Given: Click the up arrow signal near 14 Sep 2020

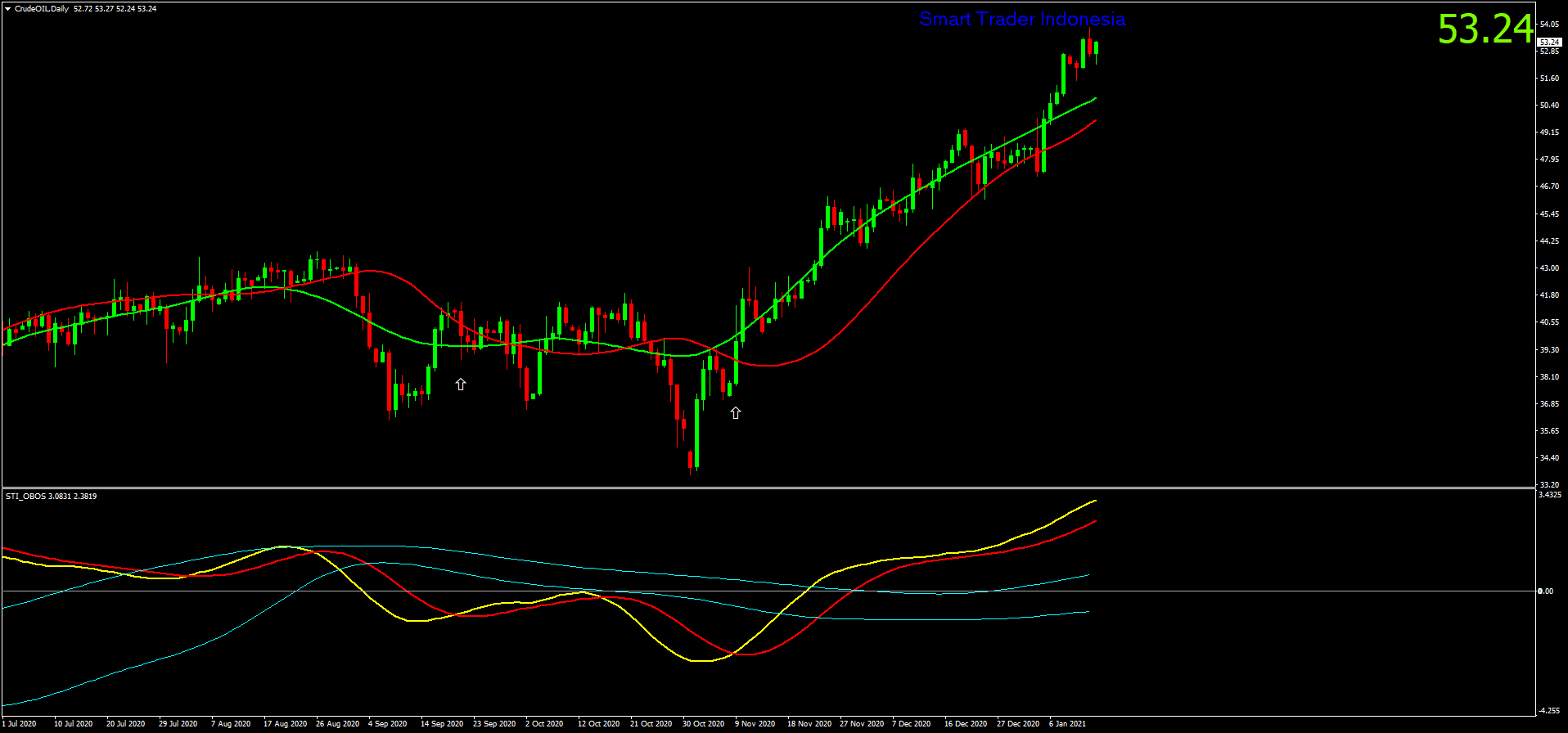Looking at the screenshot, I should click(x=461, y=384).
